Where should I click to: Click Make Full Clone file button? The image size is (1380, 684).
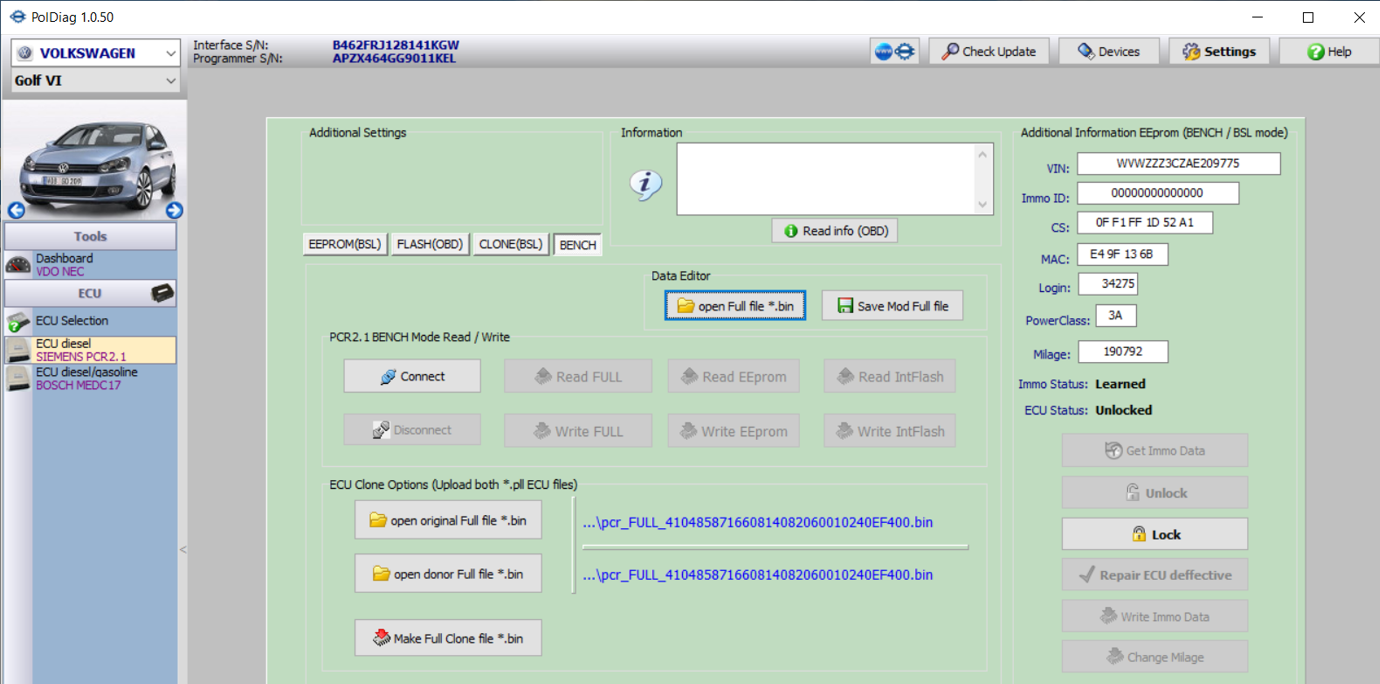pyautogui.click(x=448, y=638)
